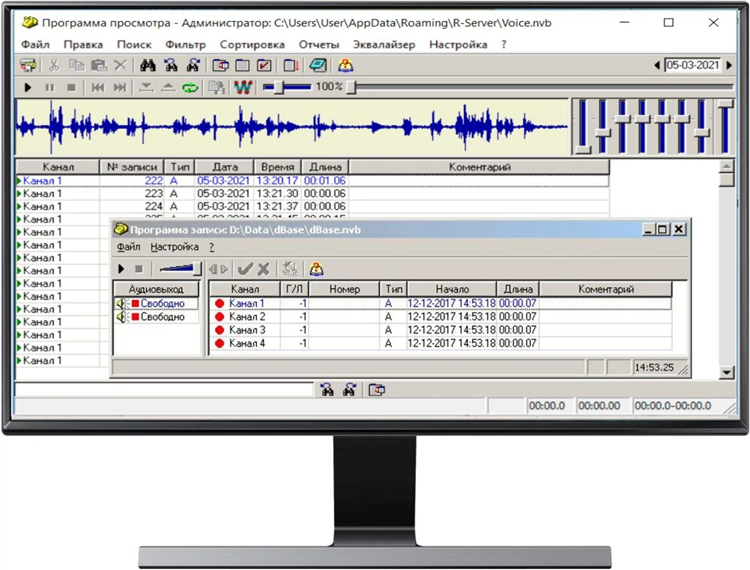Open the Эквалайзер menu

click(384, 44)
